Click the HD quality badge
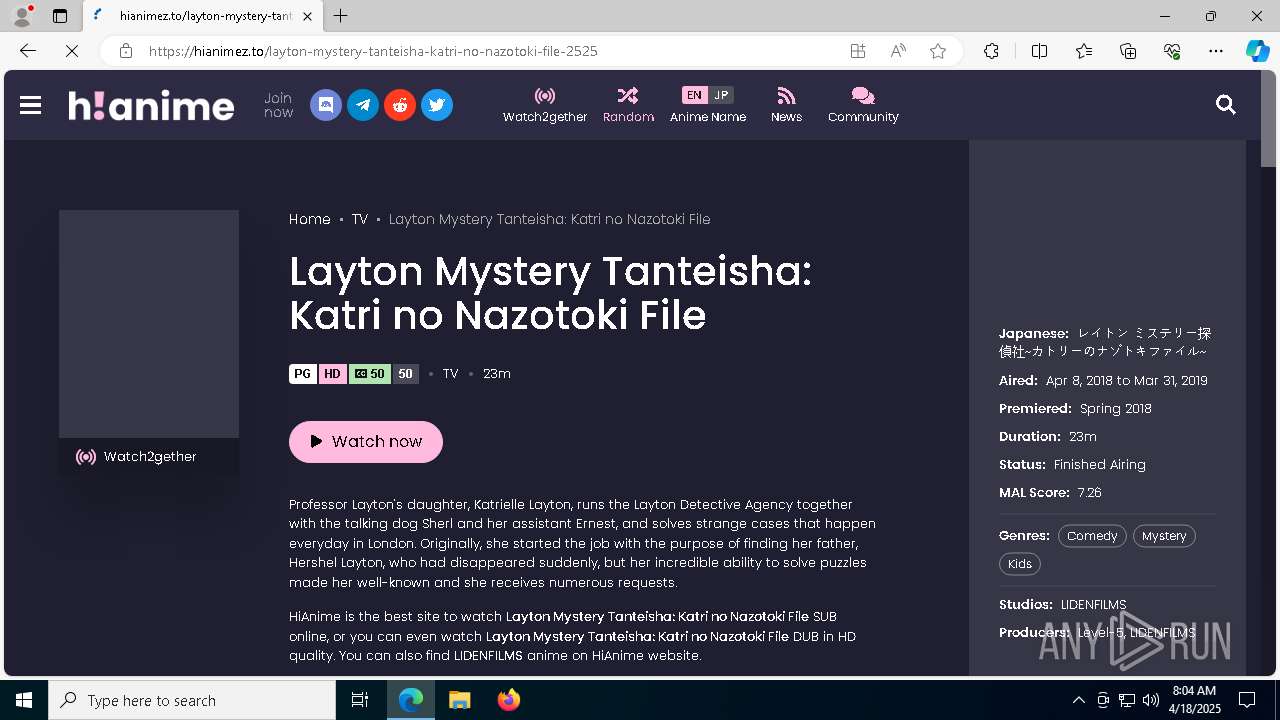 pyautogui.click(x=332, y=374)
